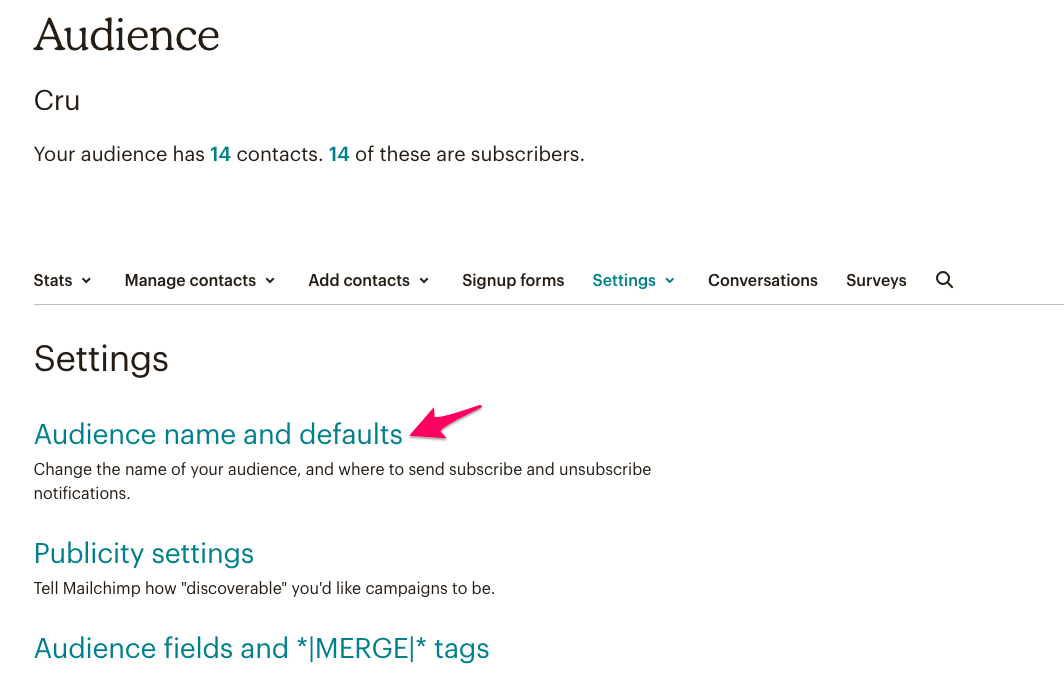Click the Manage contacts menu label

pos(190,280)
